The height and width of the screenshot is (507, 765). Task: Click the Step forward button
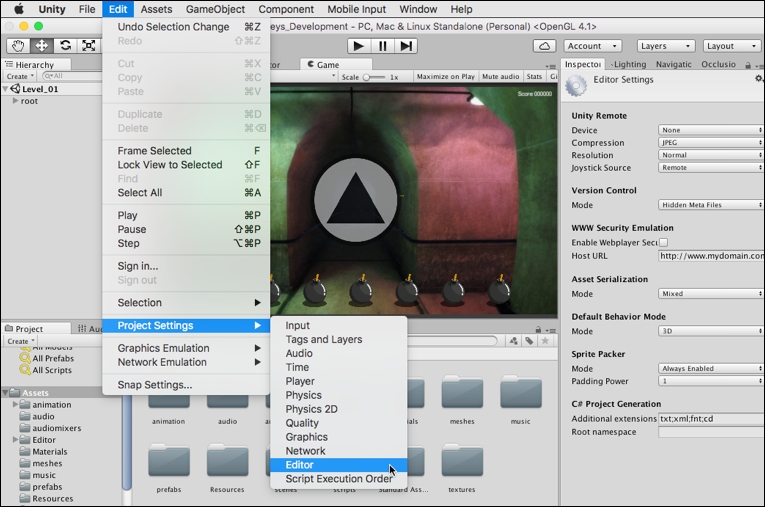coord(406,46)
